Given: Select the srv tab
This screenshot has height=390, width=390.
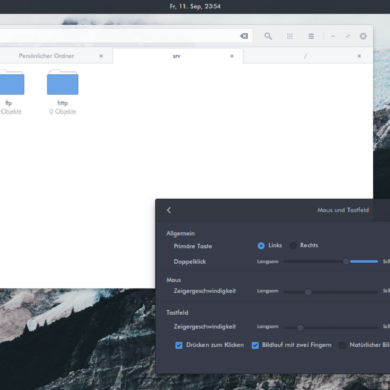Looking at the screenshot, I should [x=177, y=56].
